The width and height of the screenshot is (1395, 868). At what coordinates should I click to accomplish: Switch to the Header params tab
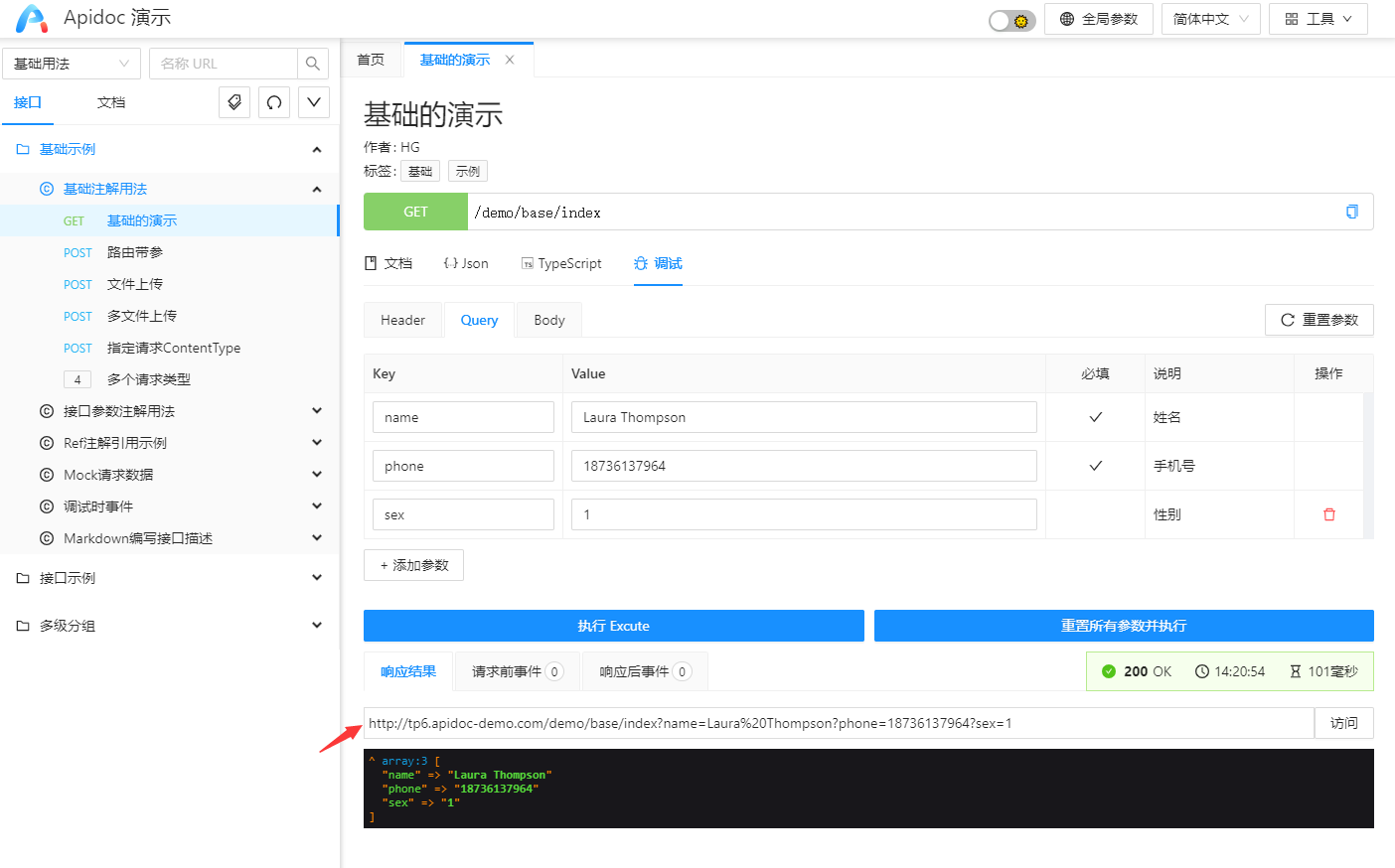pos(402,320)
